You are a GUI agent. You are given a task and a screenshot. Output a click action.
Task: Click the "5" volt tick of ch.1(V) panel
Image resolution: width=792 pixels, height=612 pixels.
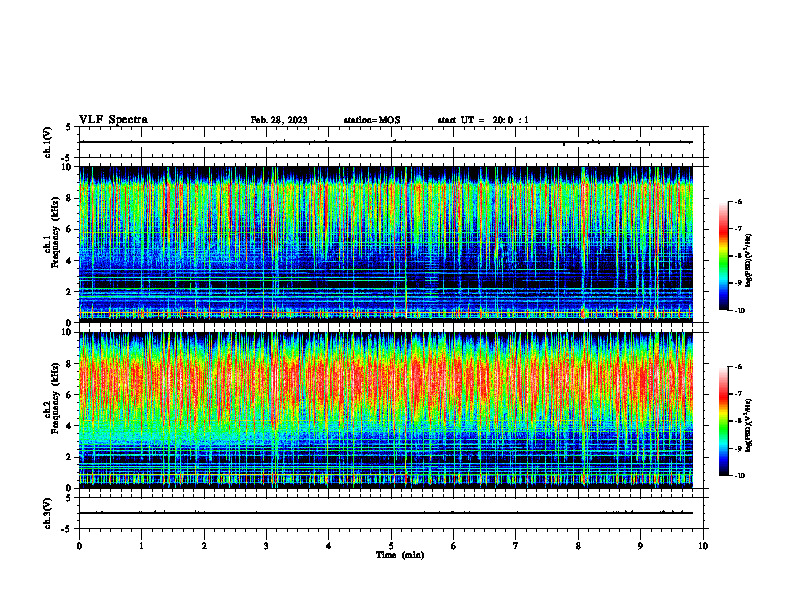[x=69, y=127]
